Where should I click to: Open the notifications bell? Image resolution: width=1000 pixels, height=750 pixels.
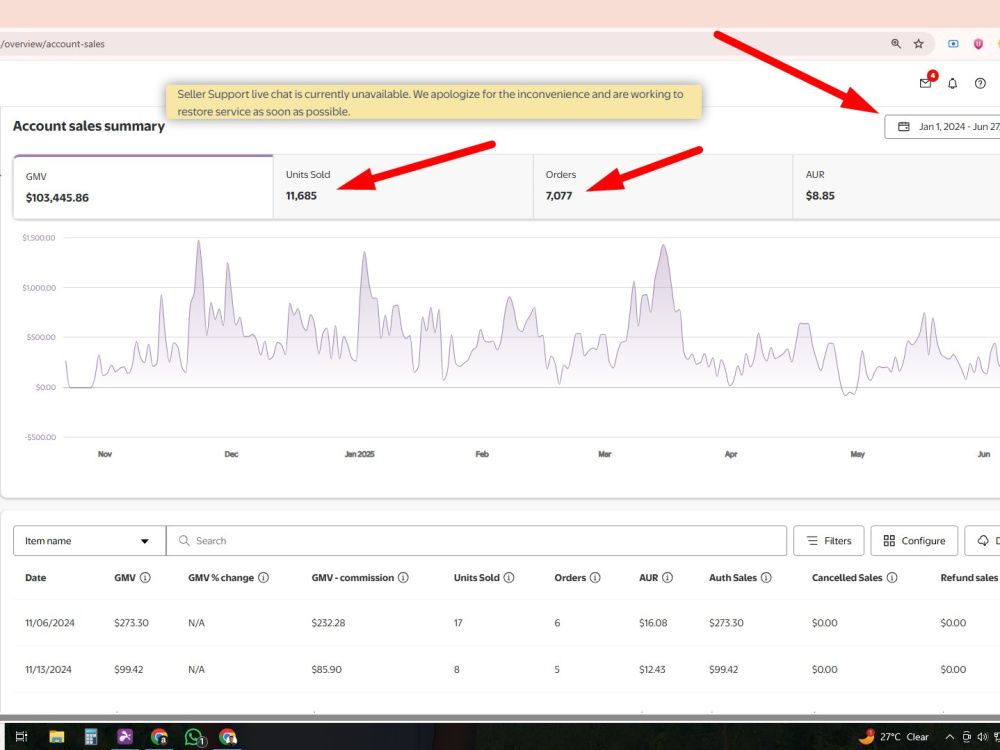[952, 84]
